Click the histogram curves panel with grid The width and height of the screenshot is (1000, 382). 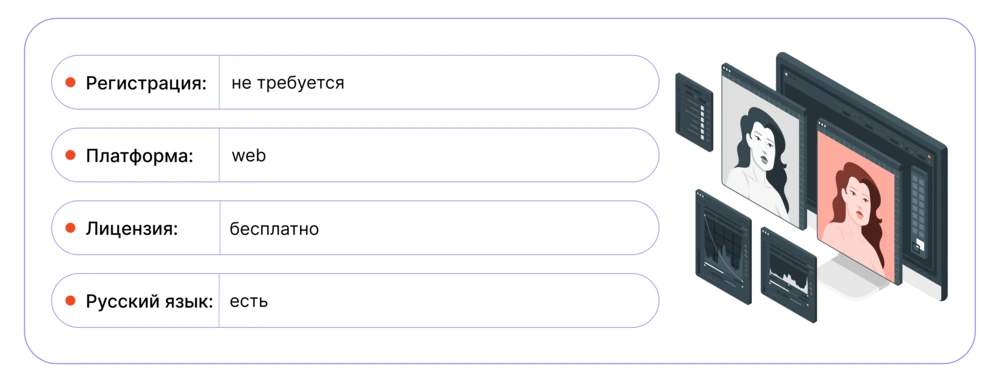coord(723,241)
